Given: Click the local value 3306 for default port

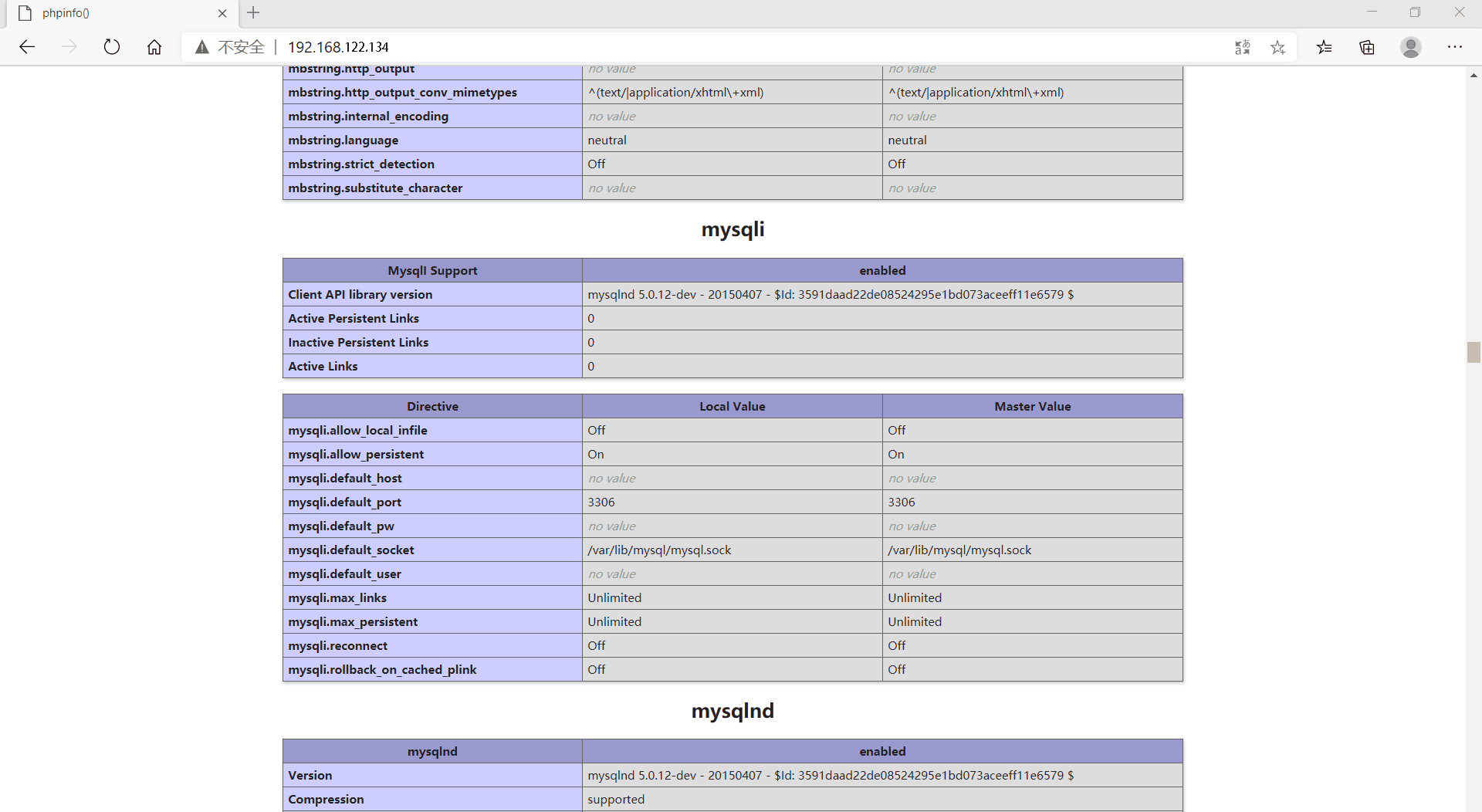Looking at the screenshot, I should pos(601,502).
